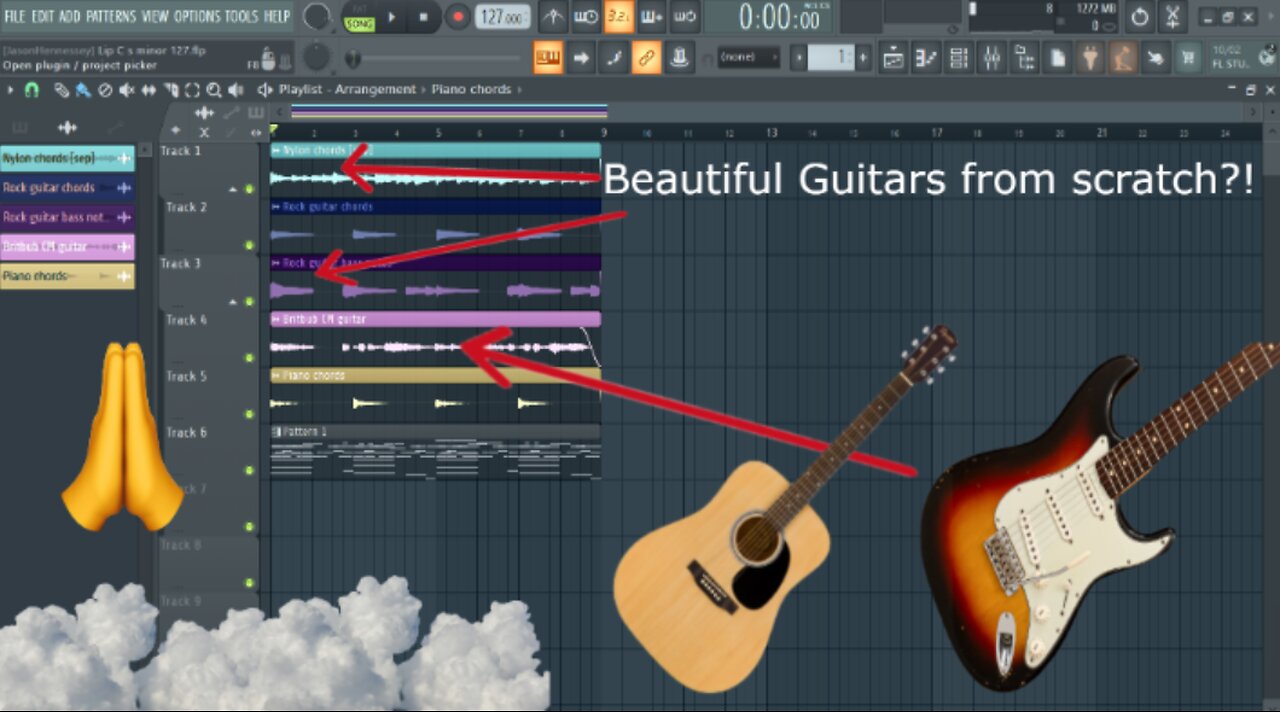Viewport: 1280px width, 712px height.
Task: Open the Playlist view icon
Action: pos(893,58)
